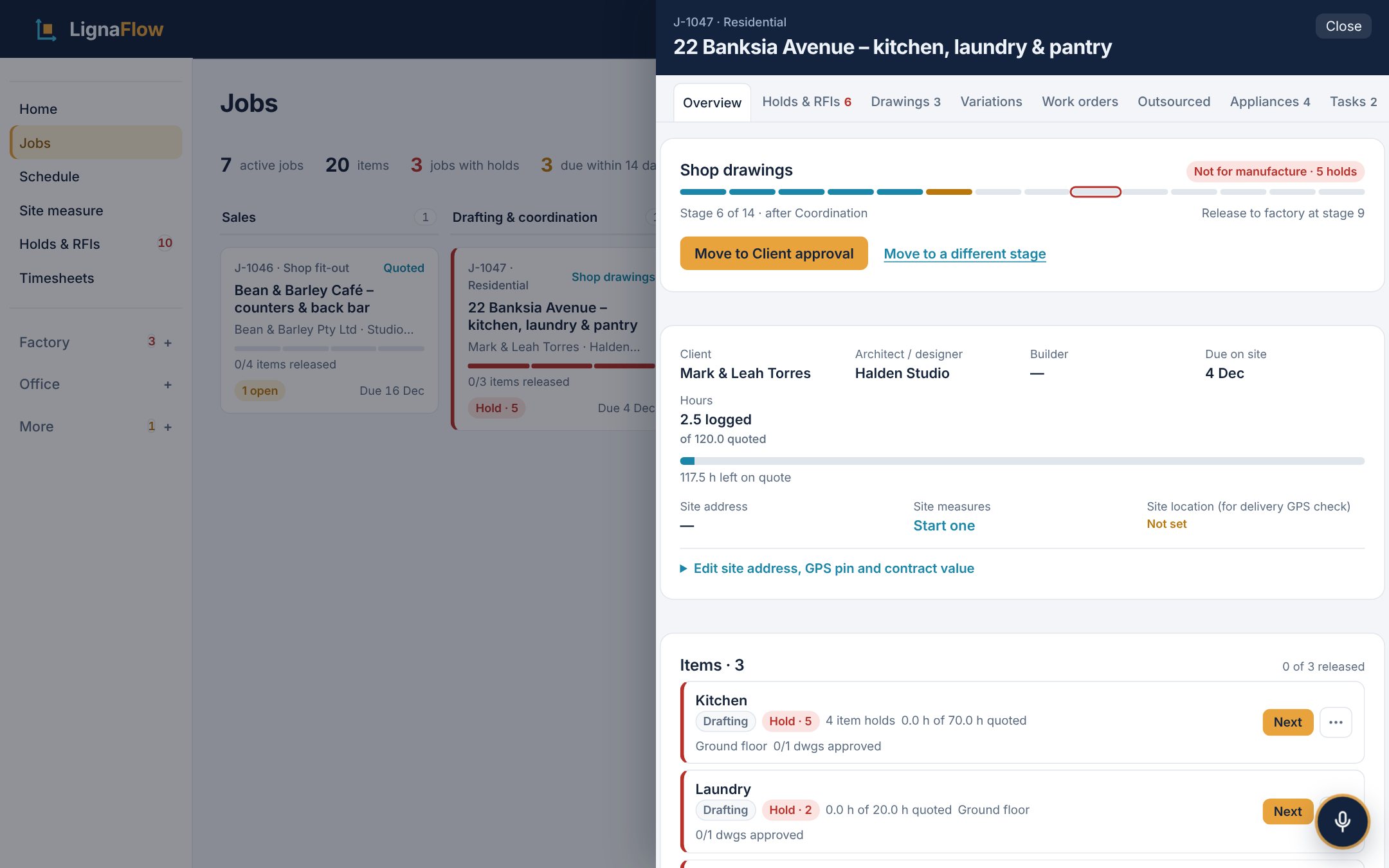Click Move to a different stage link
This screenshot has width=1389, height=868.
click(965, 253)
